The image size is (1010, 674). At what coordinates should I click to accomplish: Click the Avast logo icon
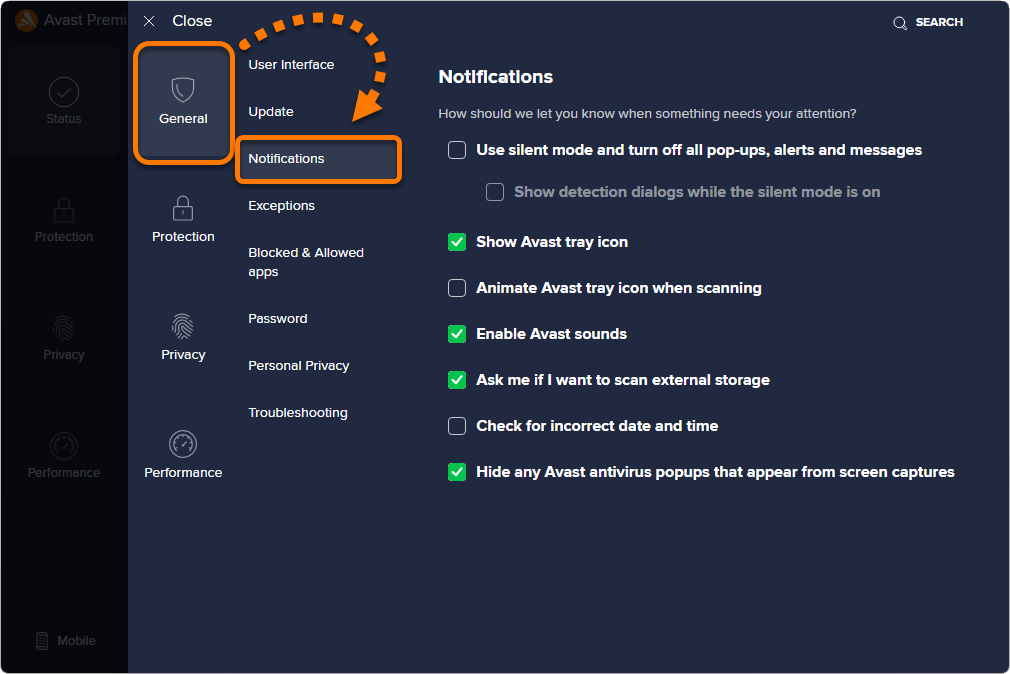[x=26, y=21]
